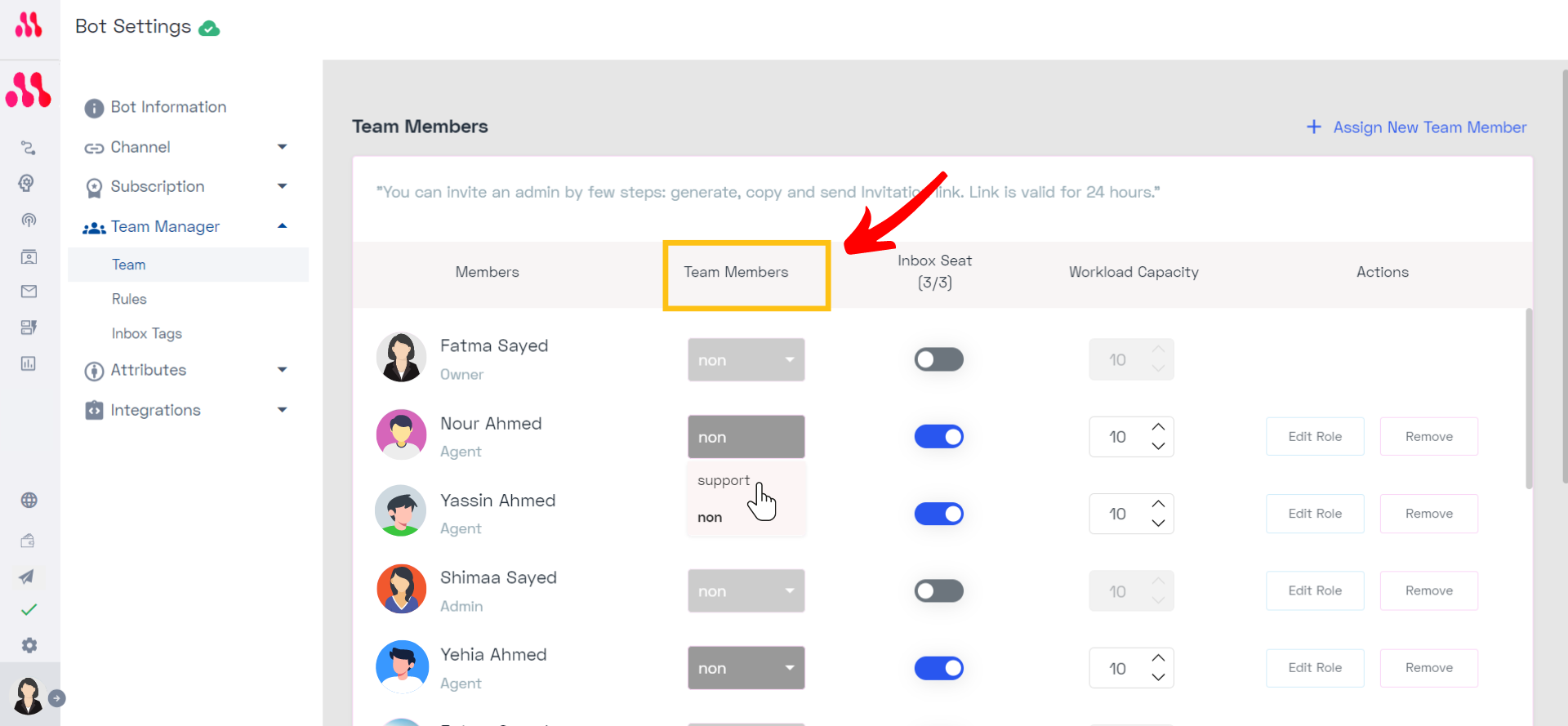Disable inbox seat for Yassin Ahmed
This screenshot has height=726, width=1568.
click(x=938, y=514)
